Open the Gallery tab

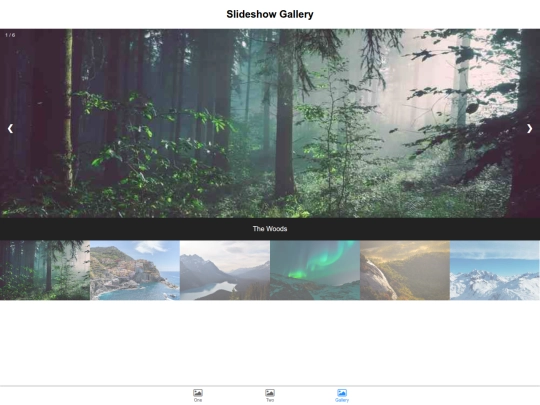(x=342, y=395)
